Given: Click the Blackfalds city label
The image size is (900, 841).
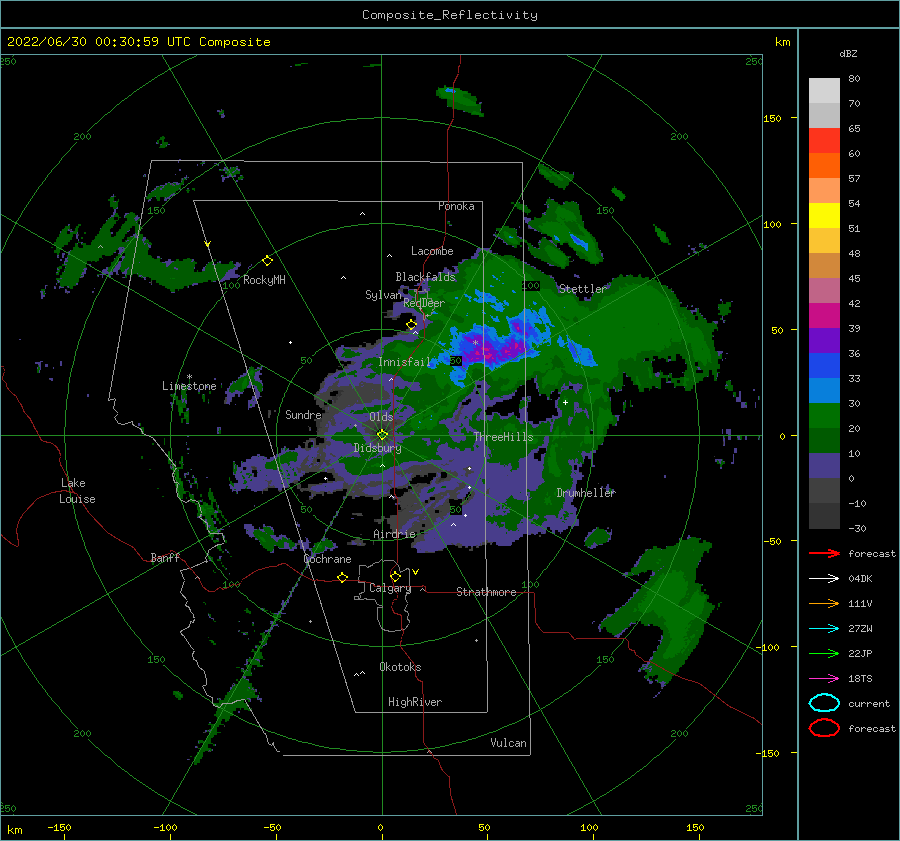Looking at the screenshot, I should click(x=425, y=277).
